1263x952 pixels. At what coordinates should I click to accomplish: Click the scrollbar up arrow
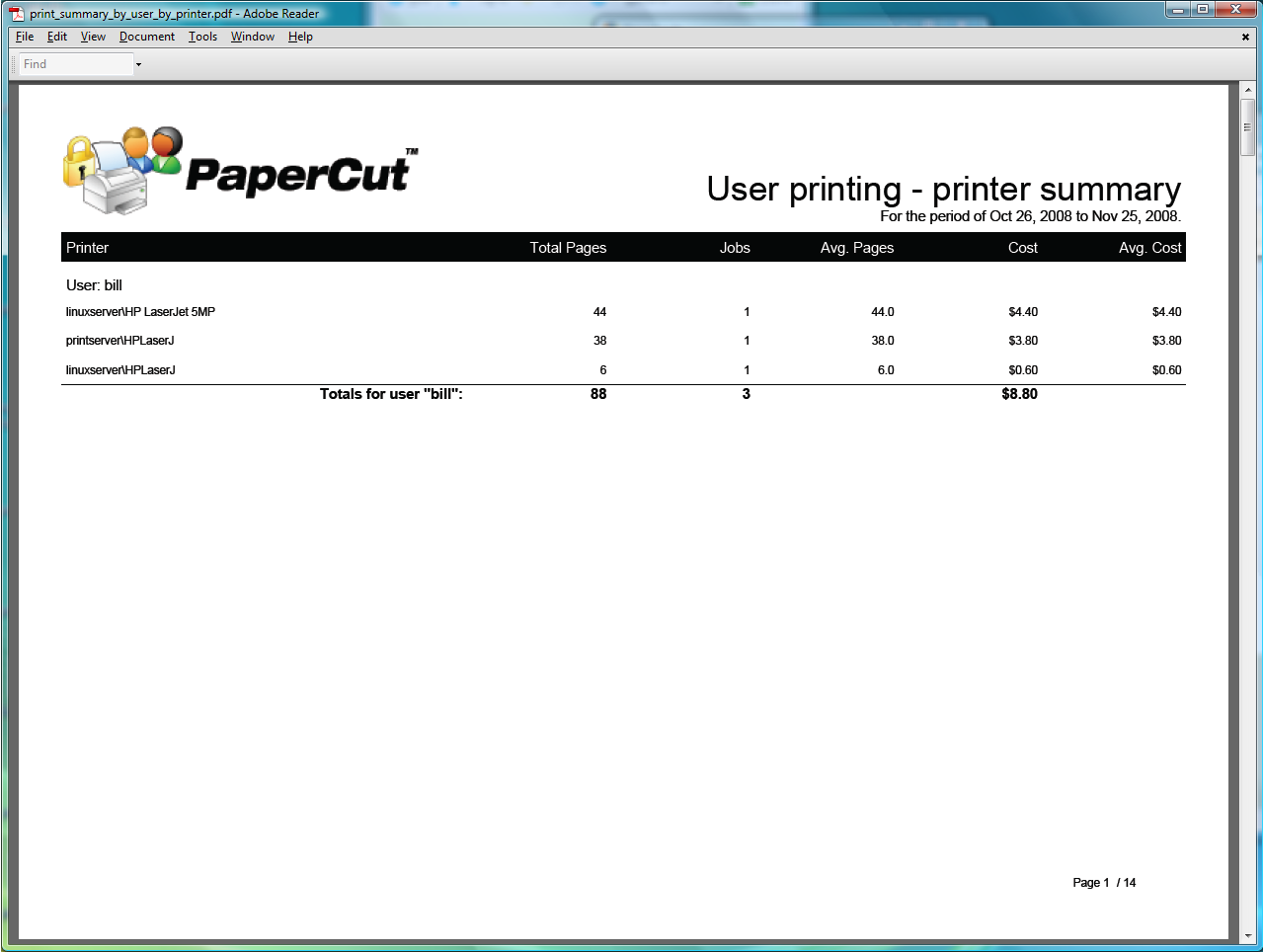coord(1248,90)
